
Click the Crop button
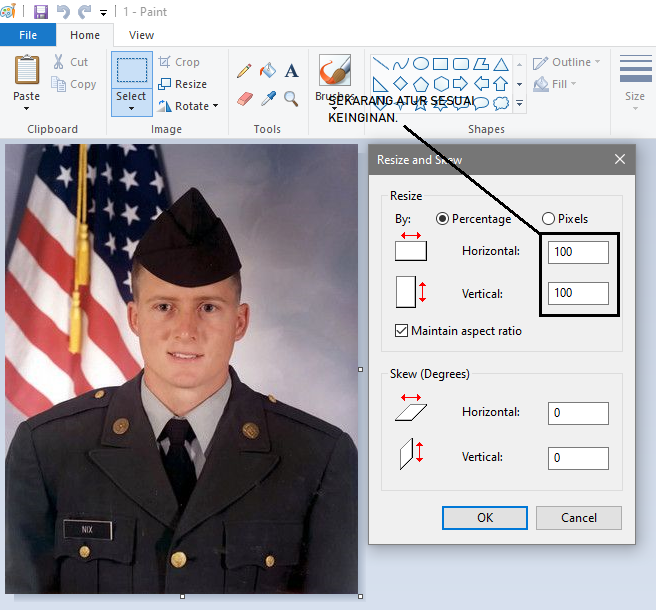coord(179,62)
